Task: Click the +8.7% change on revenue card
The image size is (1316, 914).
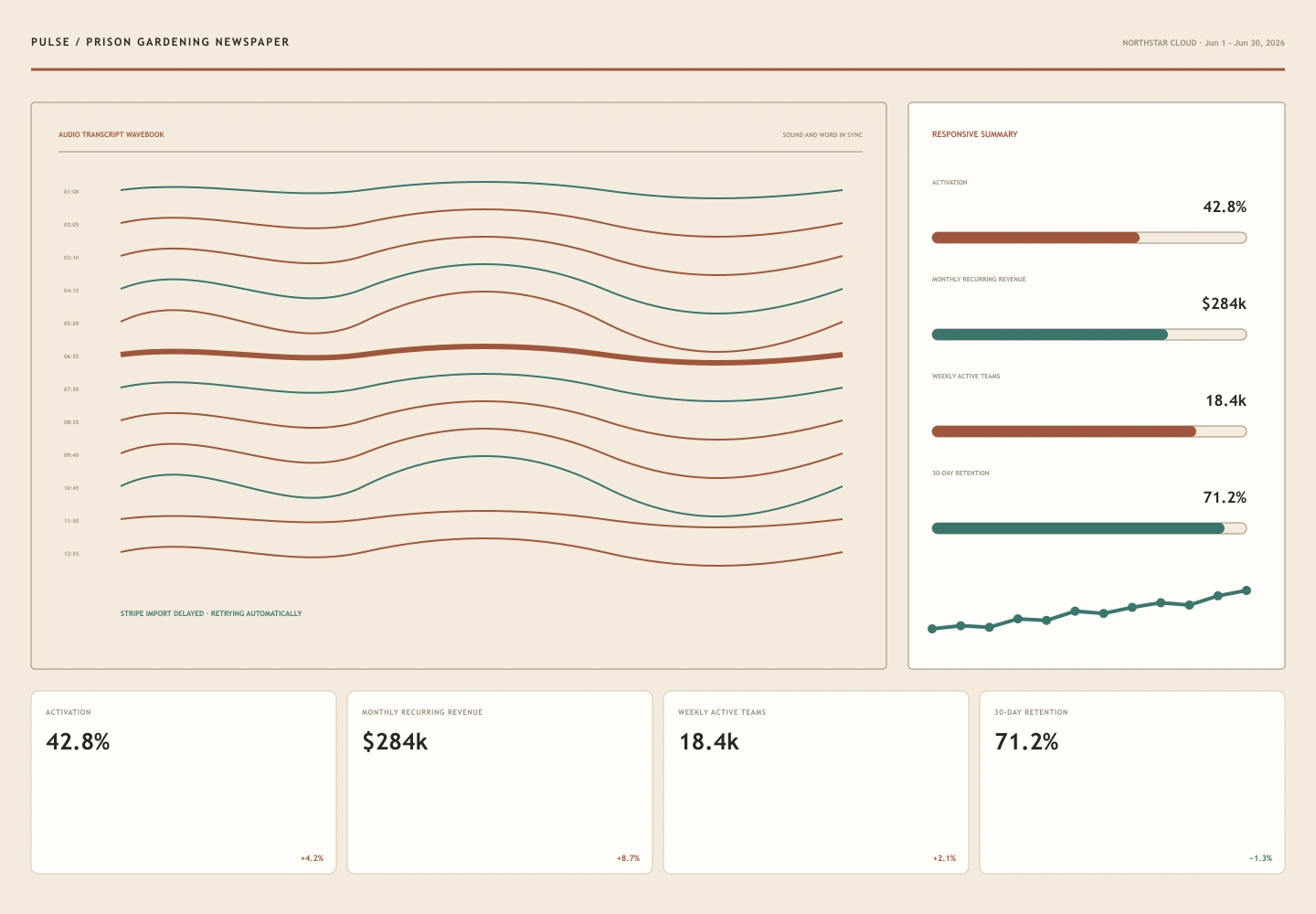Action: [x=628, y=858]
